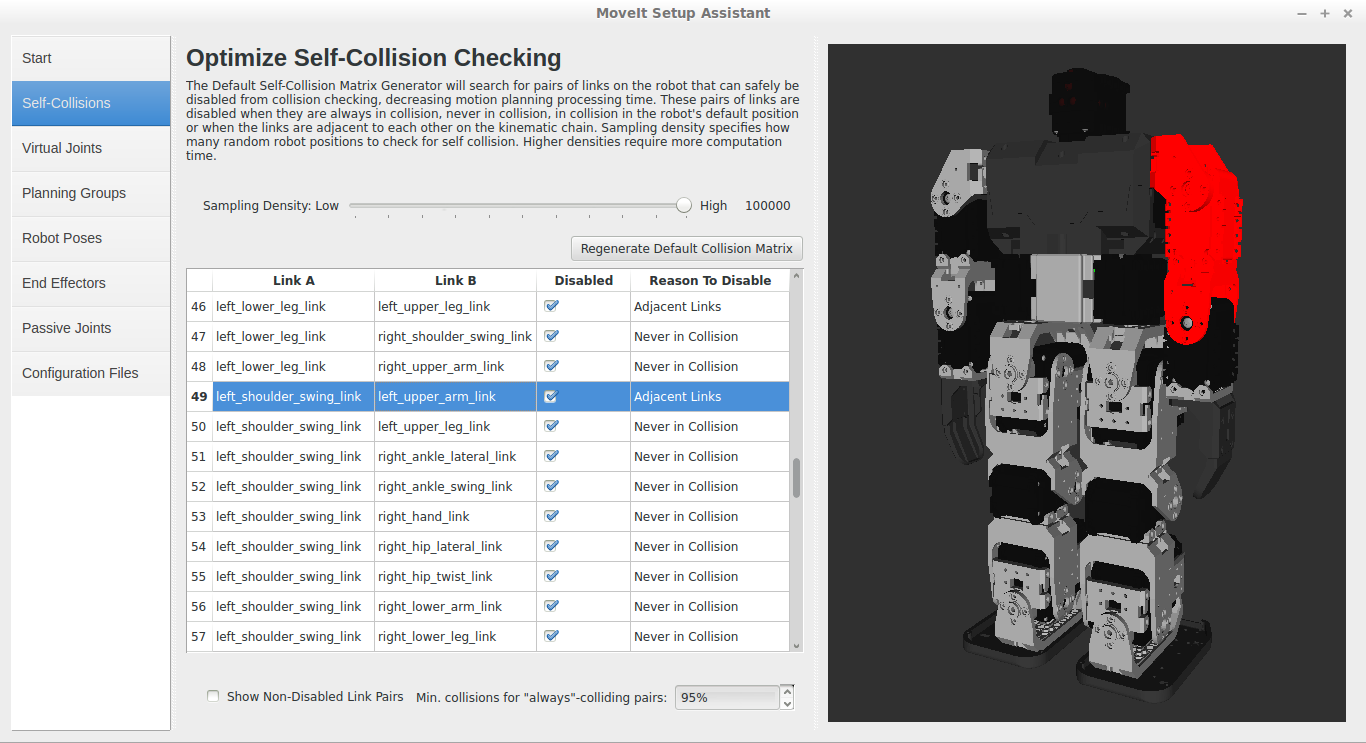
Task: Open the Start page in the sidebar
Action: (90, 58)
